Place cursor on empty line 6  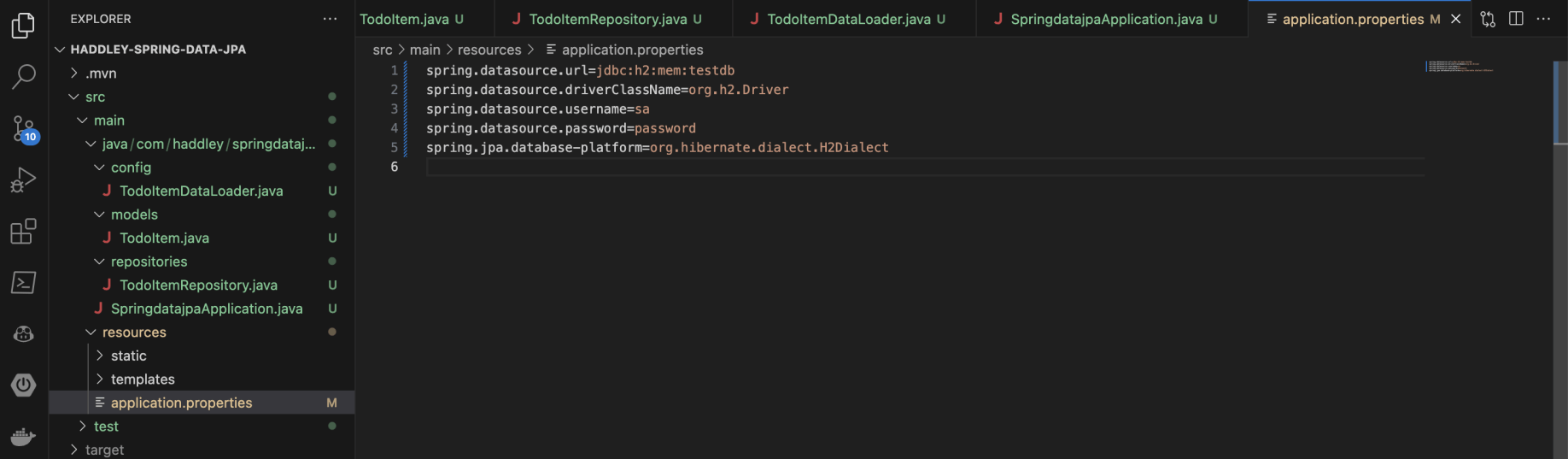click(x=925, y=167)
